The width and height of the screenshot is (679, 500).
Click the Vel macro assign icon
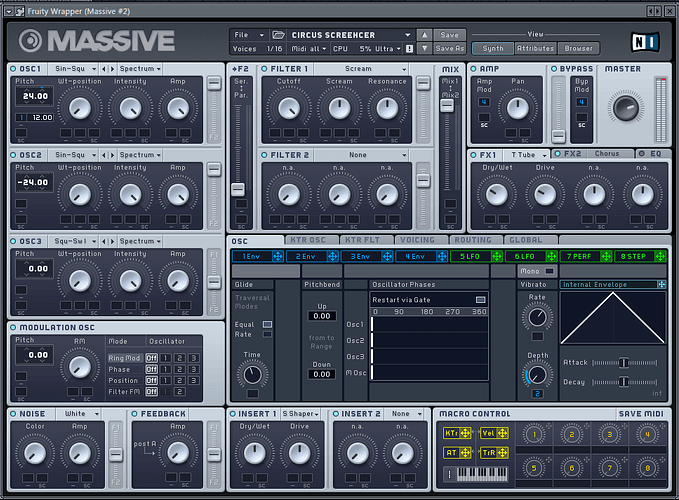point(502,433)
